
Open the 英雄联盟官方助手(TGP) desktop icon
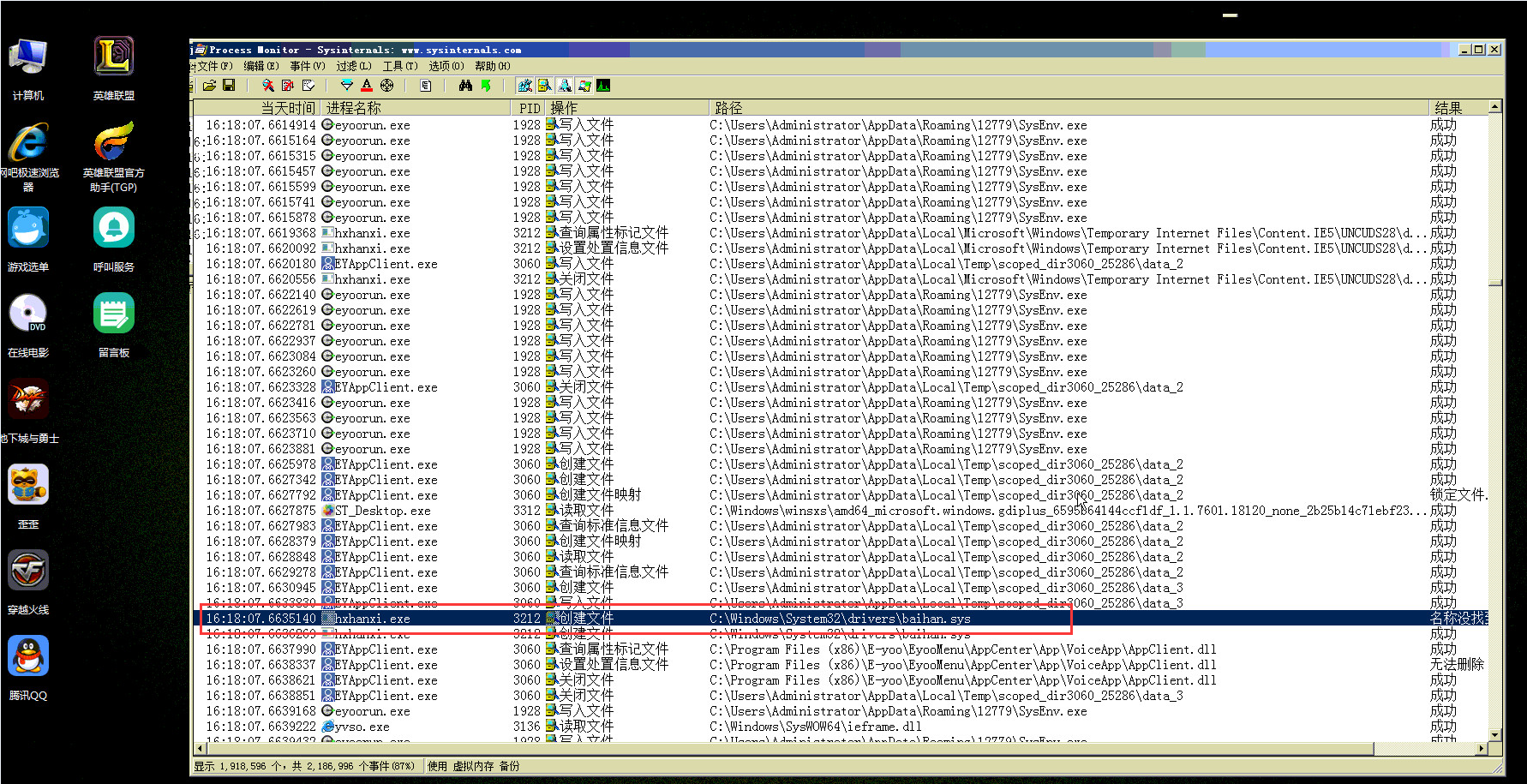click(x=114, y=158)
